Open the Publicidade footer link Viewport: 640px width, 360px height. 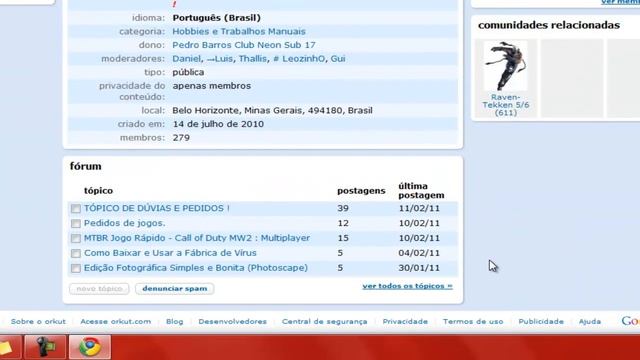pos(541,322)
